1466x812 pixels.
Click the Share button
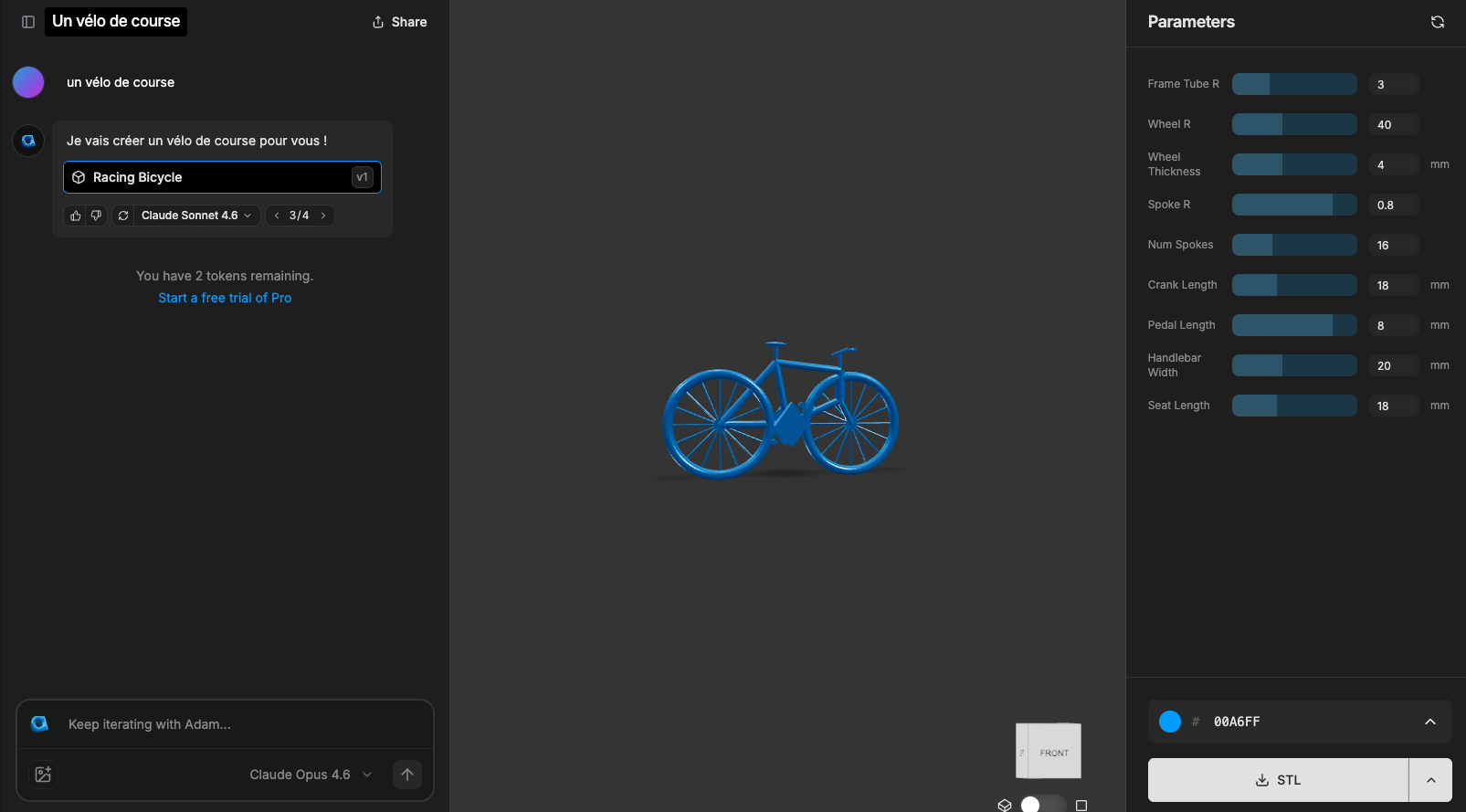click(399, 22)
